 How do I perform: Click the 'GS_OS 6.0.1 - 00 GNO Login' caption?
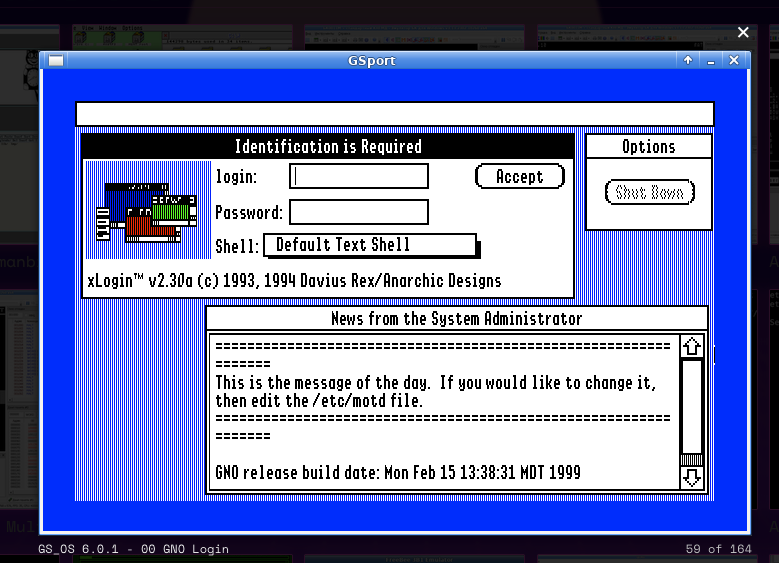134,549
